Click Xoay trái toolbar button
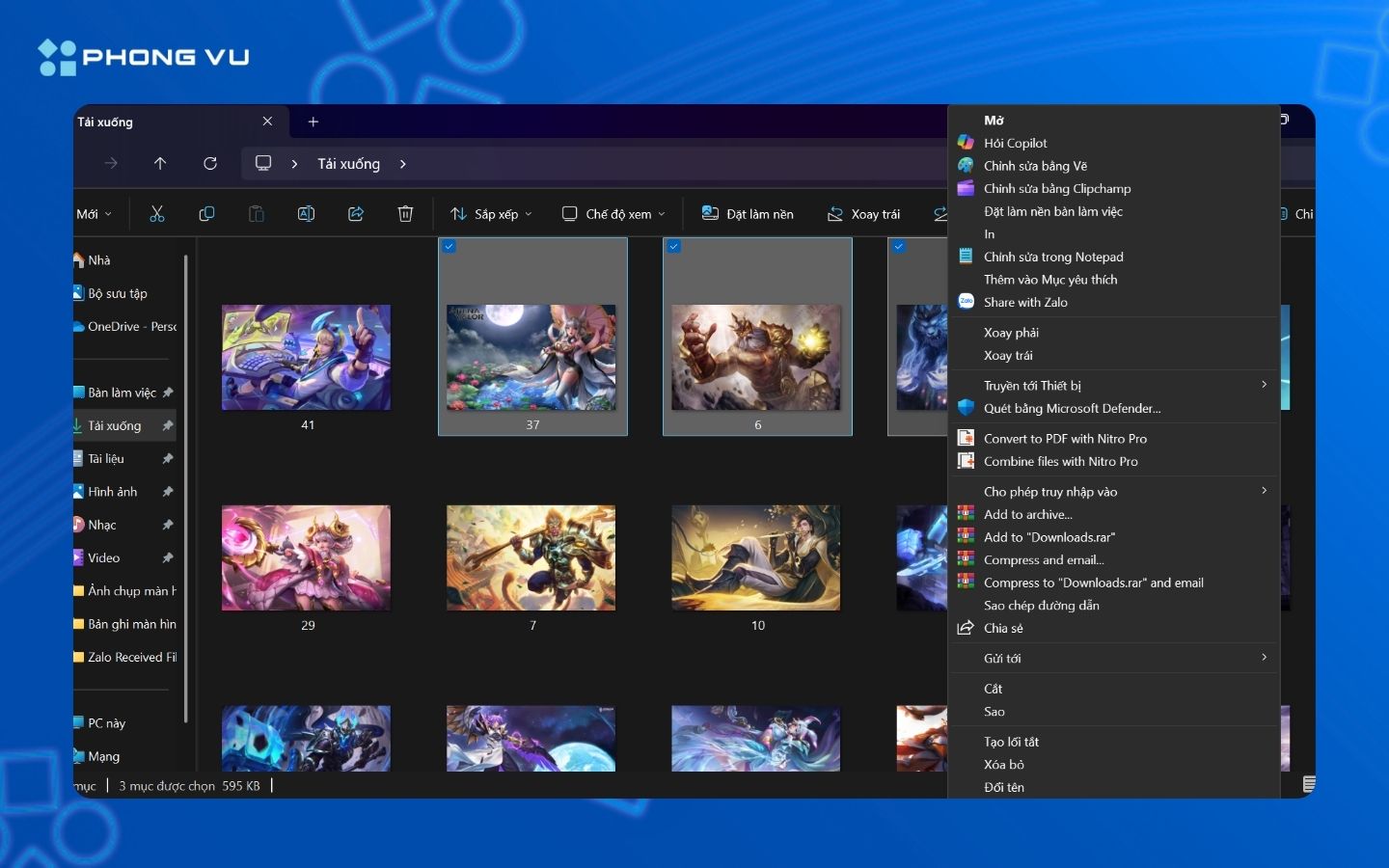The image size is (1389, 868). (x=863, y=214)
